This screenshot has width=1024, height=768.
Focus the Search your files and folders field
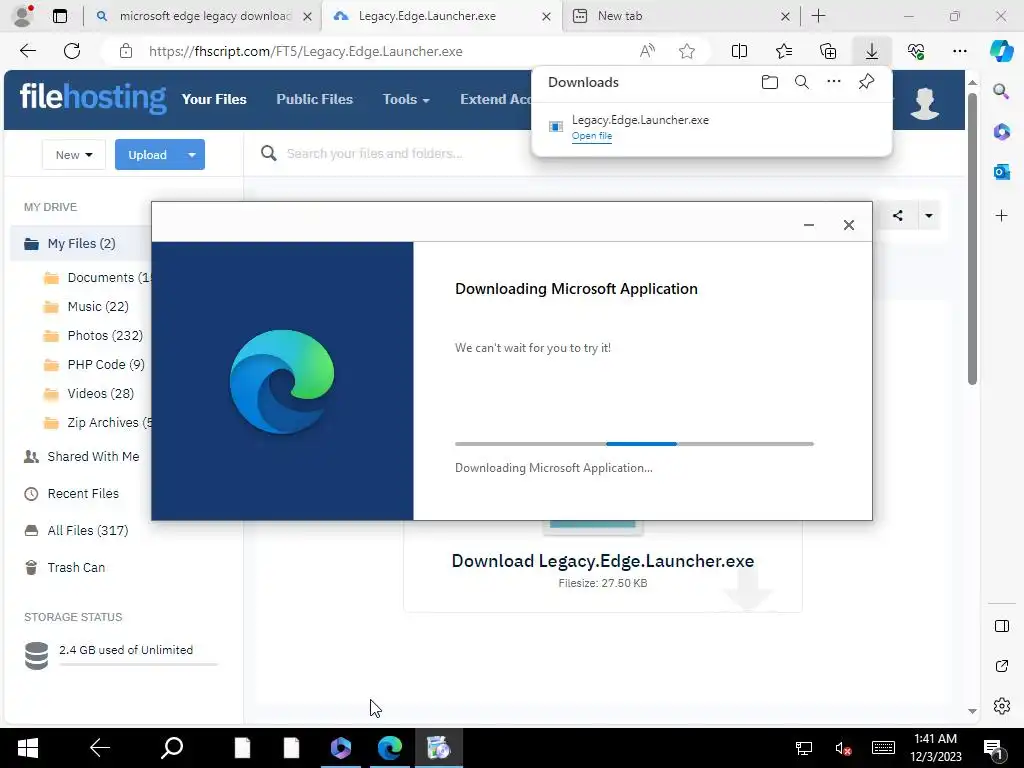374,153
